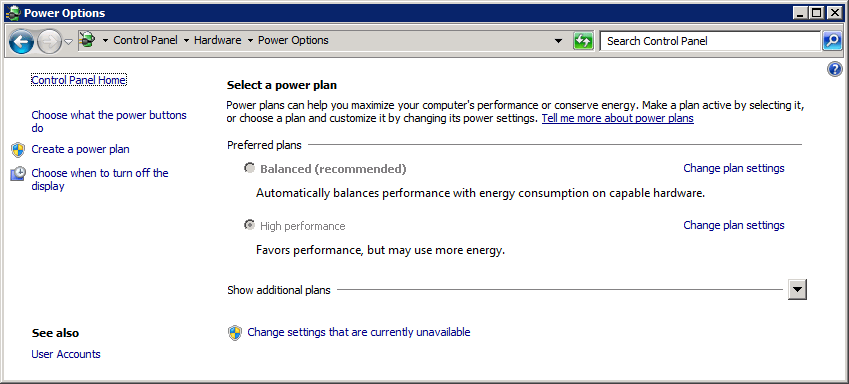Click the shield icon by Change settings unavailable

(234, 333)
